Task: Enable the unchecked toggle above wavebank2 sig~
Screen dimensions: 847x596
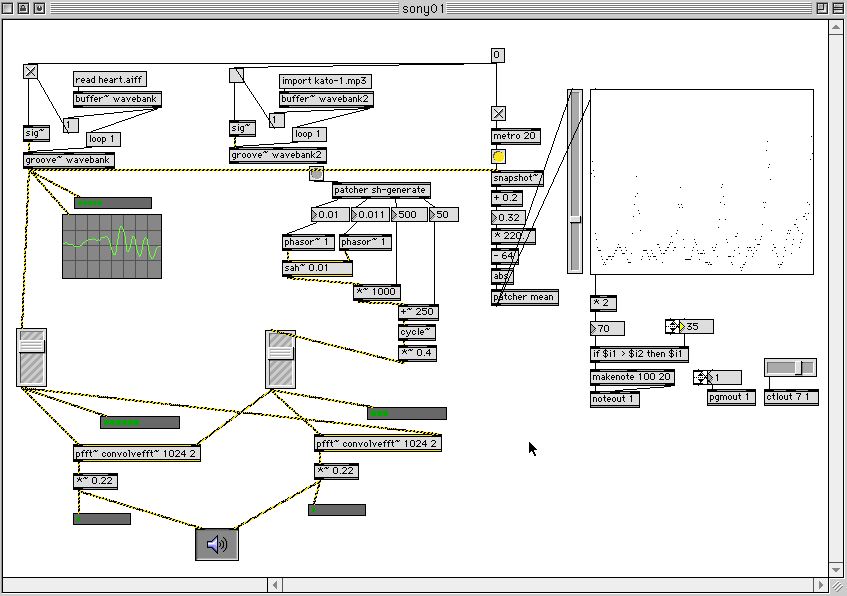Action: (237, 75)
